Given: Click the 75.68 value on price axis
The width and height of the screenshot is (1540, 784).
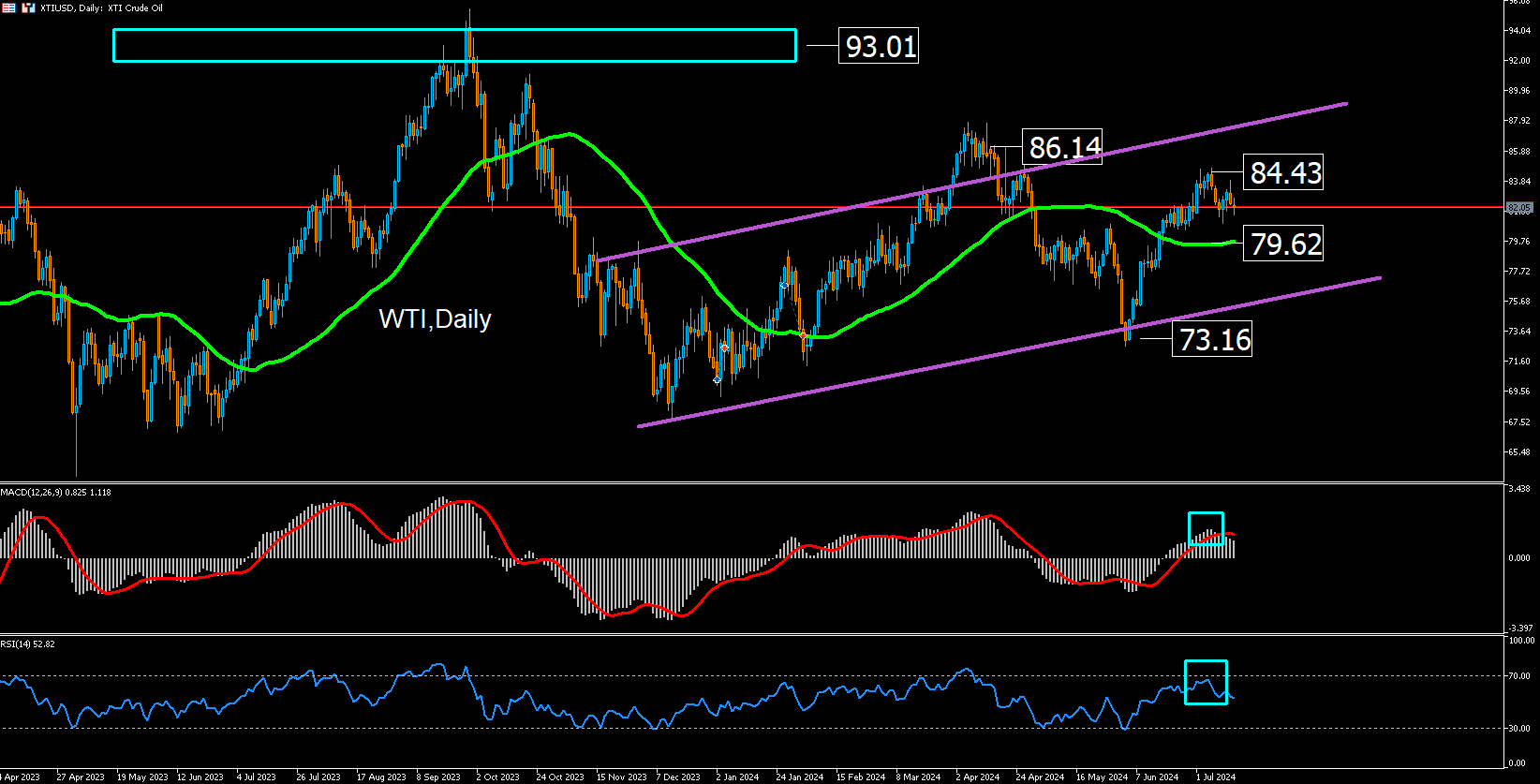Looking at the screenshot, I should pos(1518,302).
